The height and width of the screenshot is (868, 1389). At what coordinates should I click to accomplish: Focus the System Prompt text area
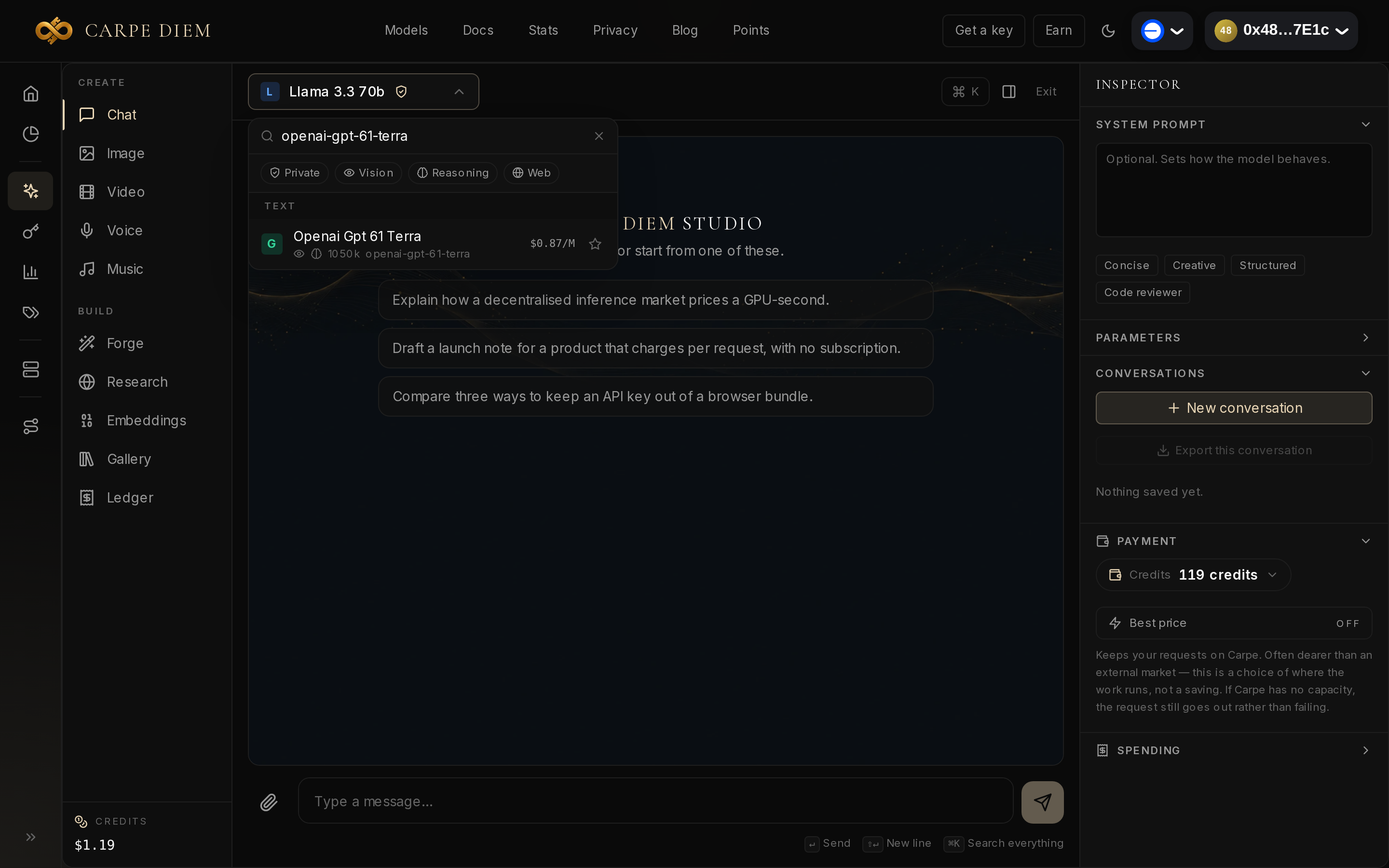click(x=1233, y=190)
